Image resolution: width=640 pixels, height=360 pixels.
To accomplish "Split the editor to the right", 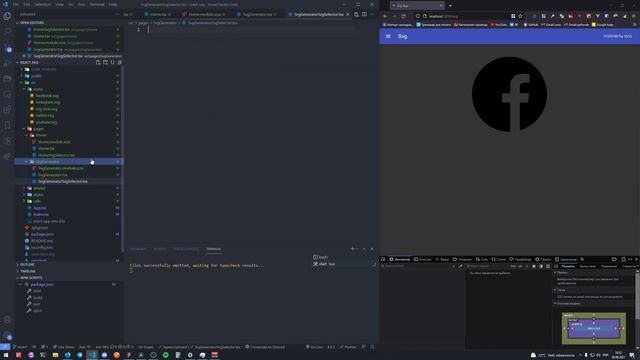I will click(x=364, y=14).
